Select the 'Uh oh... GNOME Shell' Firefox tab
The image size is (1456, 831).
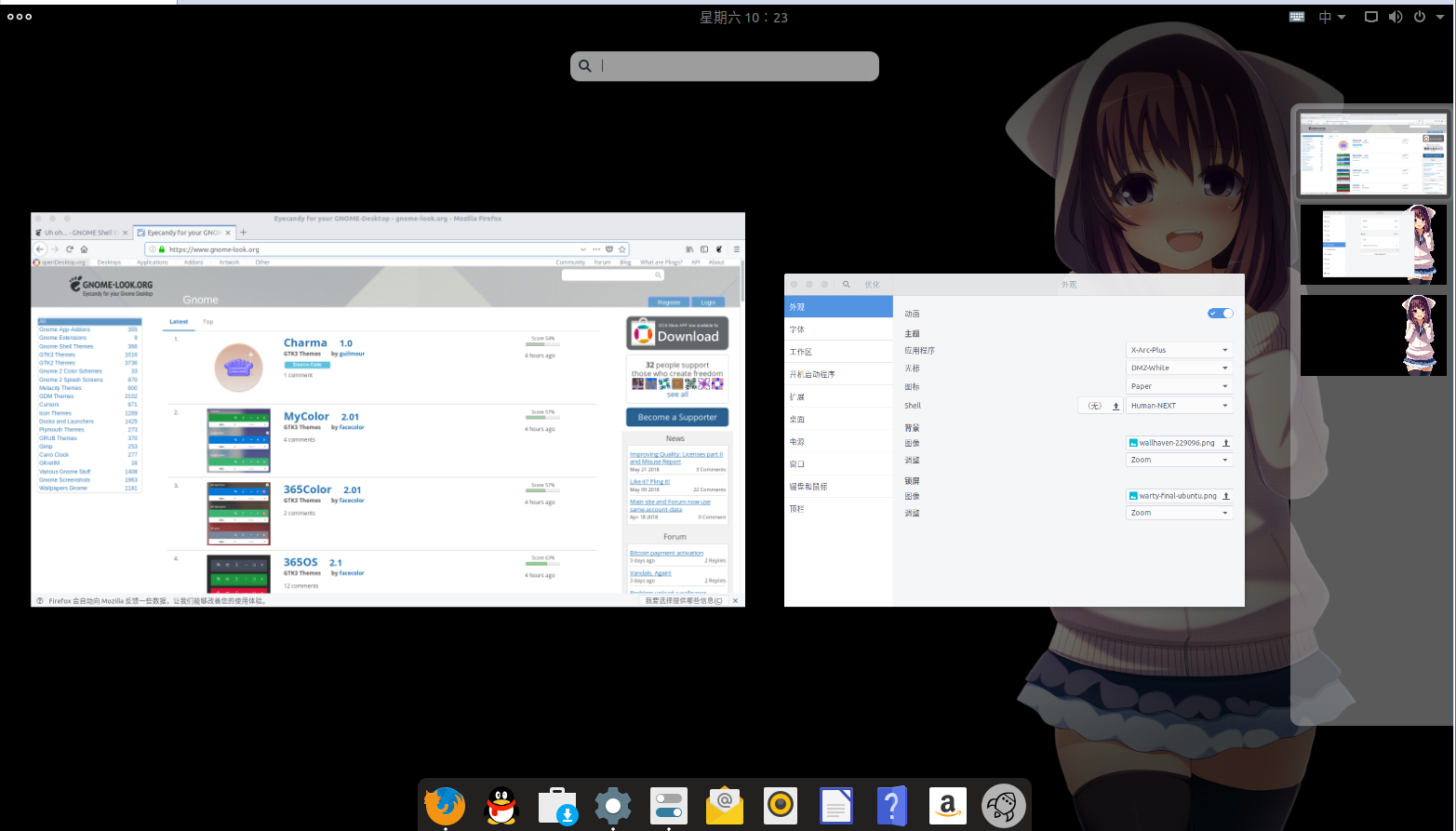82,233
